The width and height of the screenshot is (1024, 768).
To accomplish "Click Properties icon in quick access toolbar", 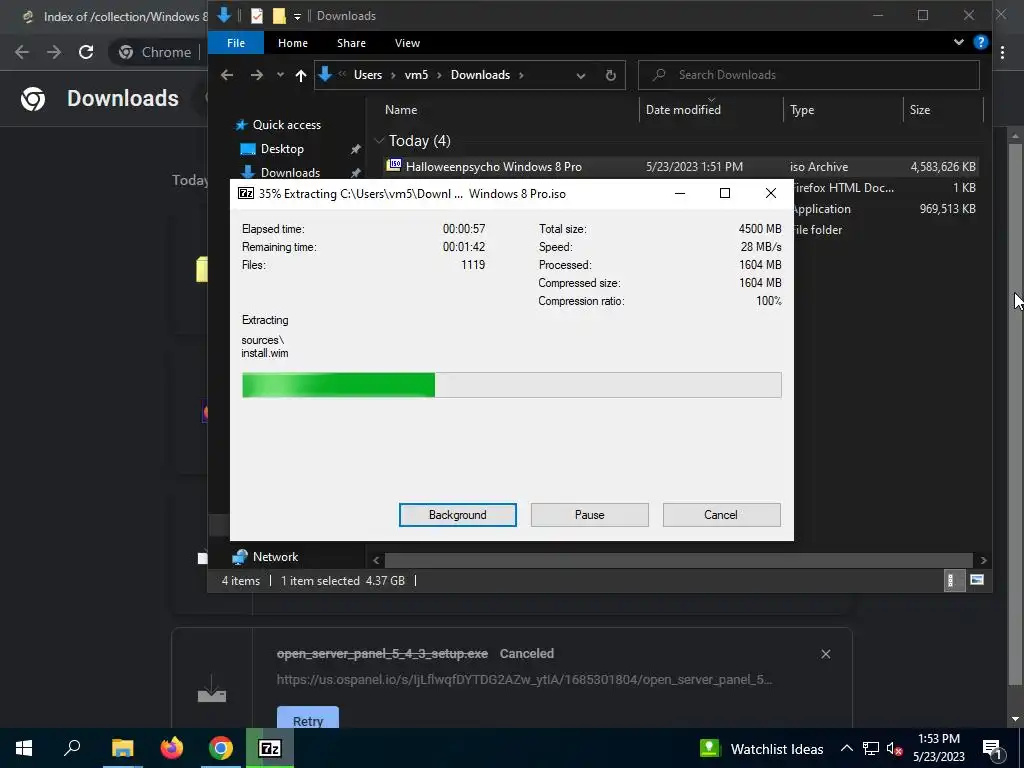I will pyautogui.click(x=257, y=16).
